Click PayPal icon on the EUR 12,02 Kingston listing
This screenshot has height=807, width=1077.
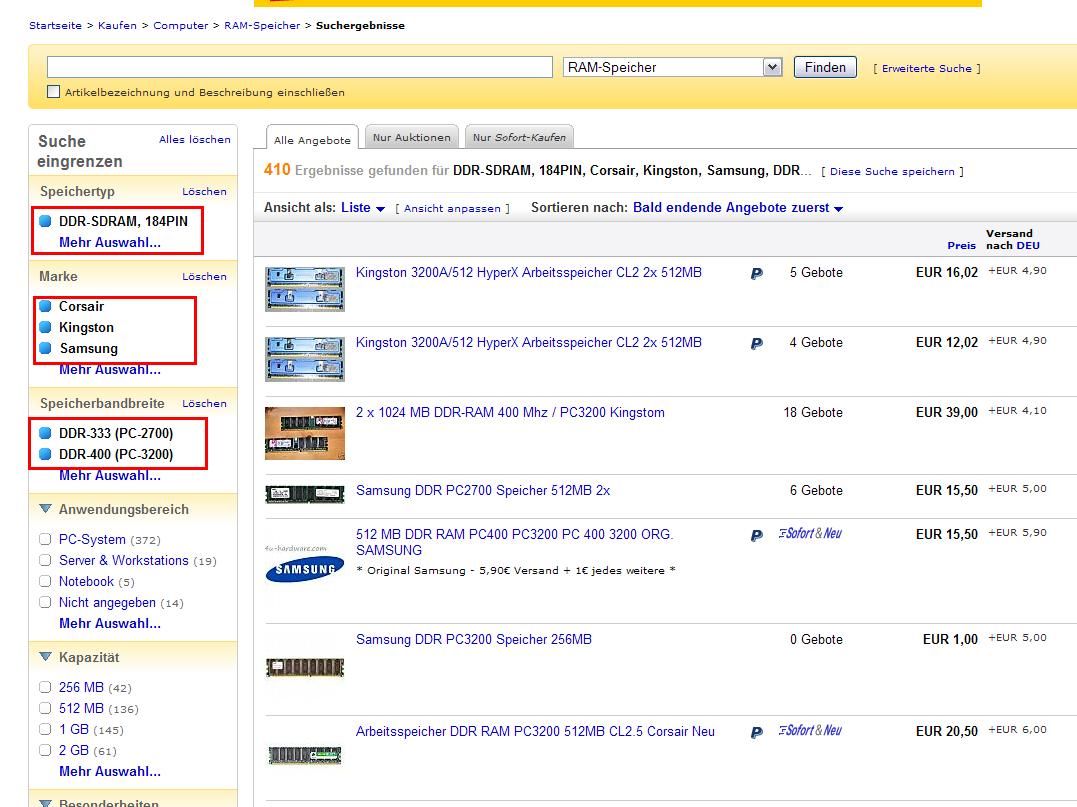coord(756,343)
